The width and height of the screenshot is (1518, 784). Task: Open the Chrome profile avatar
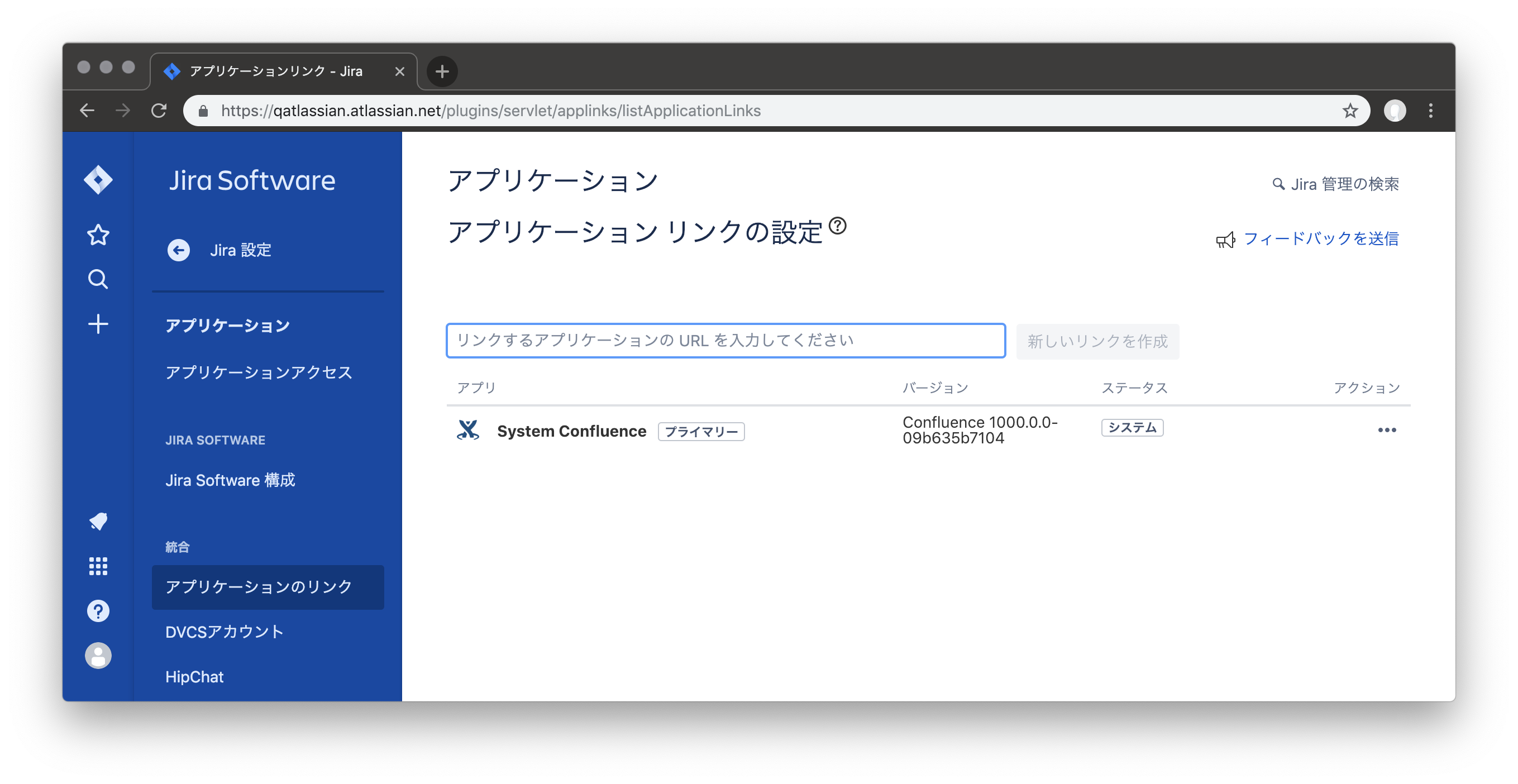1394,111
